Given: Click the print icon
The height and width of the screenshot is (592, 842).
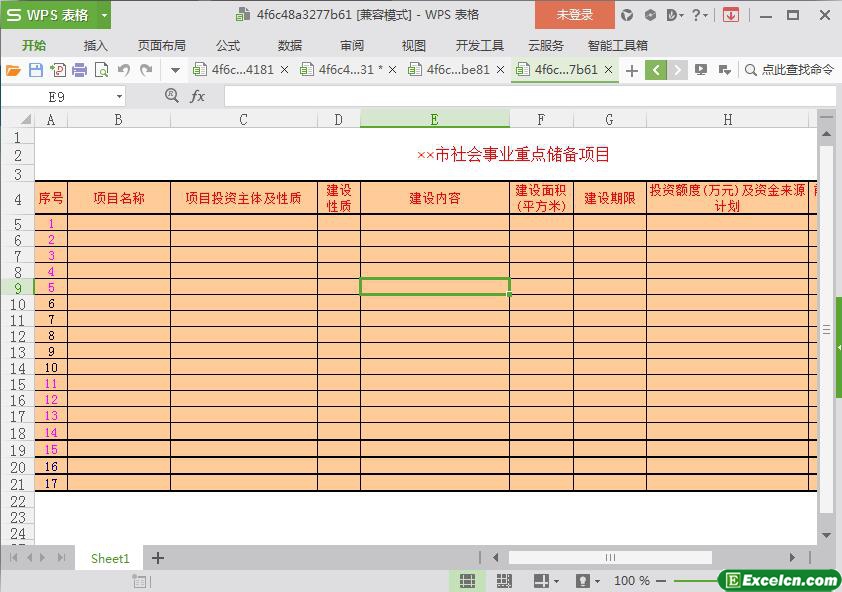Looking at the screenshot, I should pos(79,70).
